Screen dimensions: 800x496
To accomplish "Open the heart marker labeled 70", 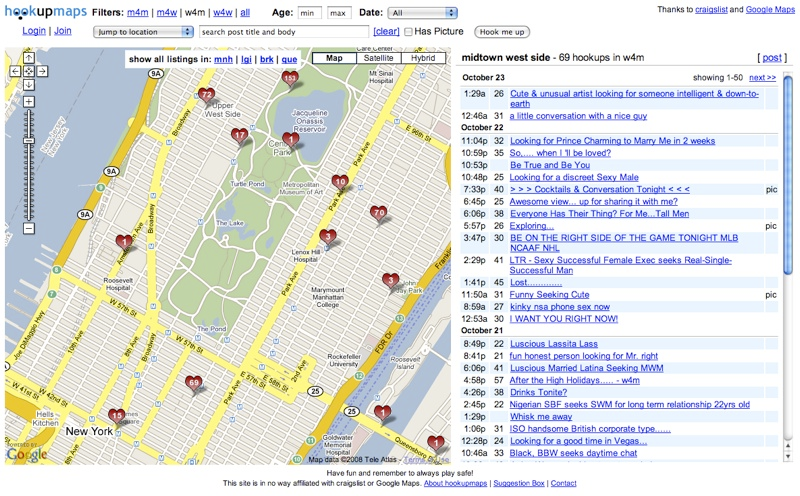I will (379, 213).
